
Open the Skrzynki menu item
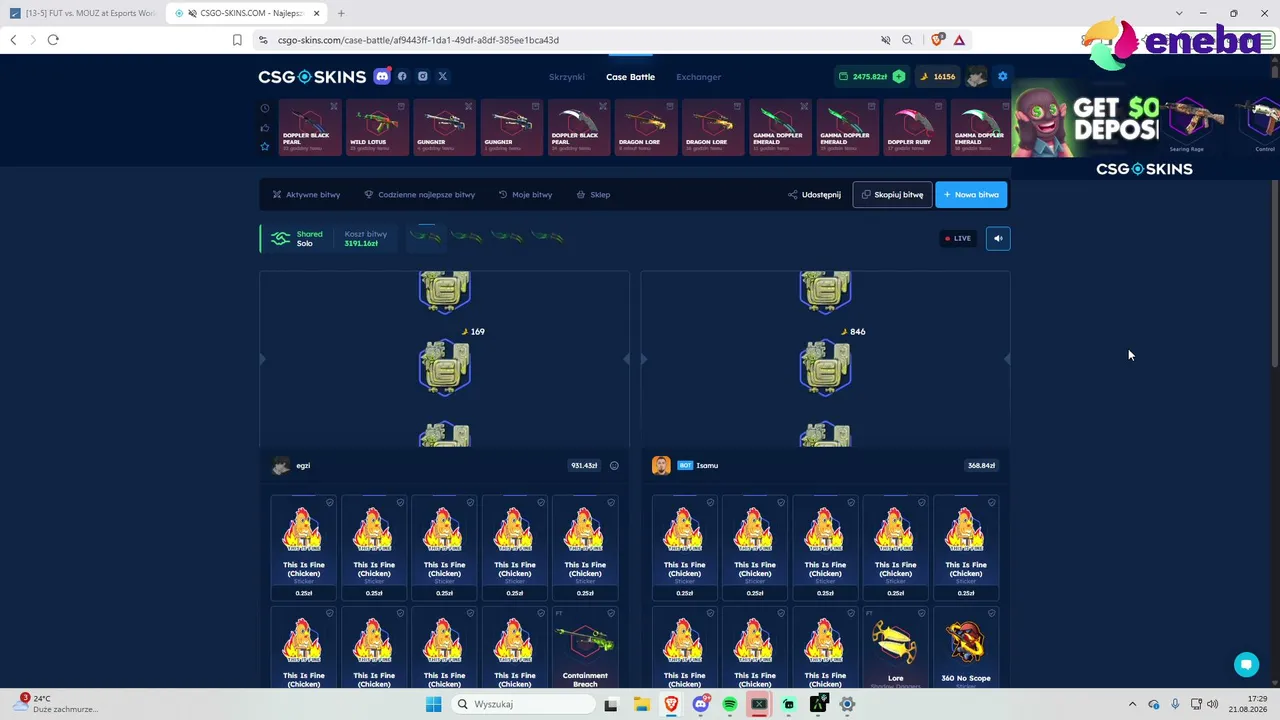coord(567,77)
